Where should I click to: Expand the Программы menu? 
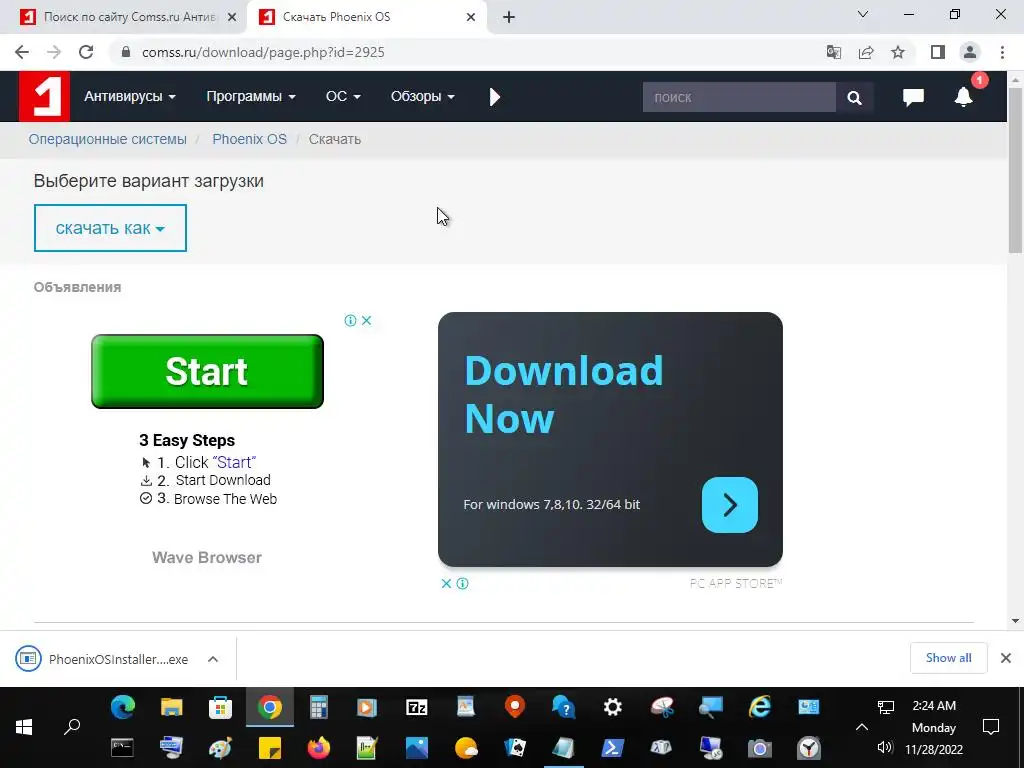(x=251, y=97)
